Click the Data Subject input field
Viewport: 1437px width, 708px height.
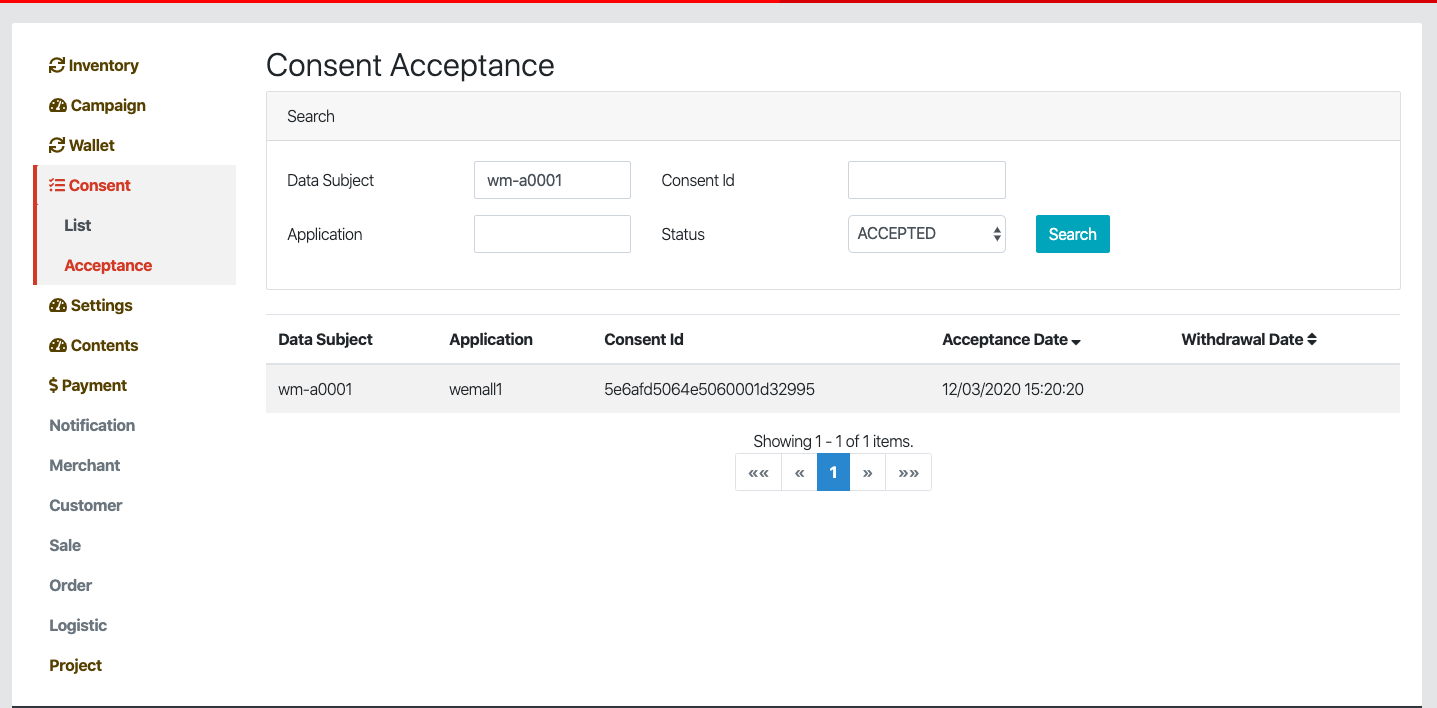552,180
